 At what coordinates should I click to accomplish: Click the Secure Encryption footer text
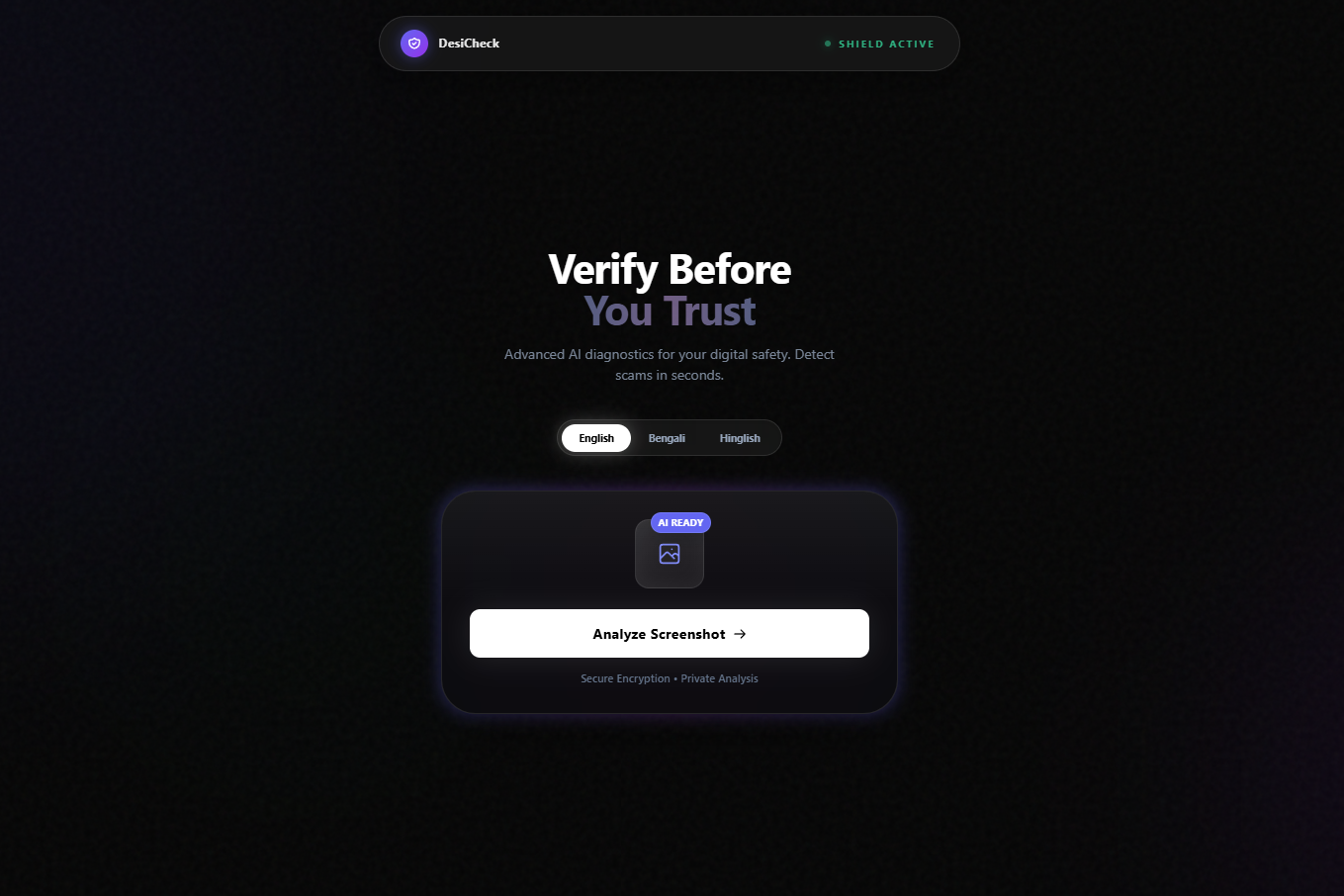click(x=625, y=678)
